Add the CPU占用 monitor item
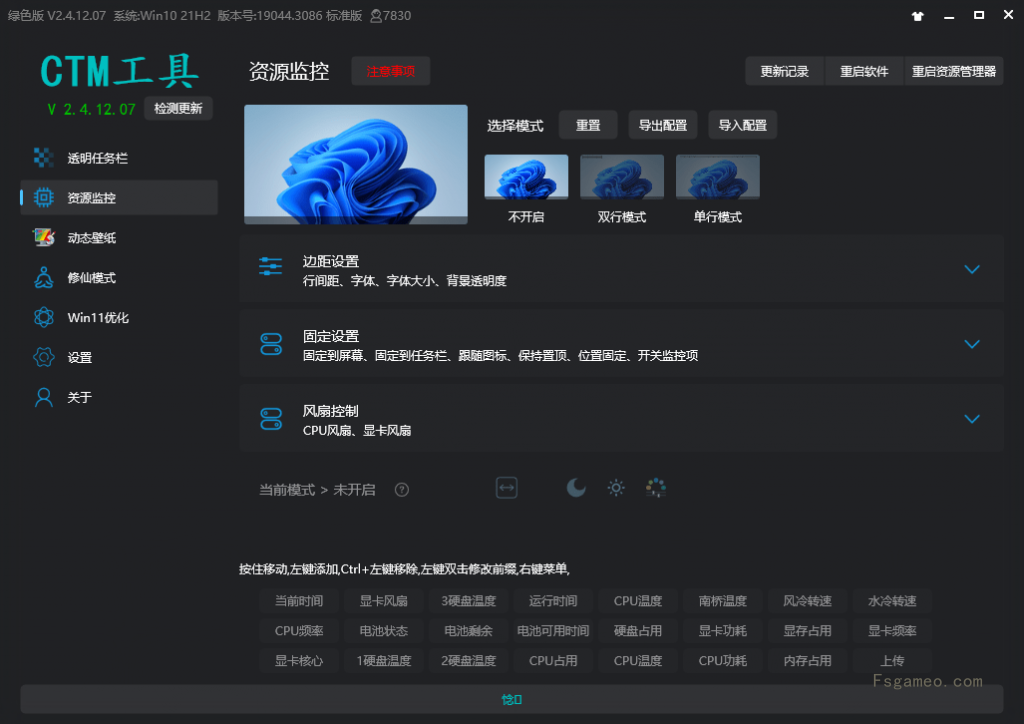1024x724 pixels. (x=553, y=661)
